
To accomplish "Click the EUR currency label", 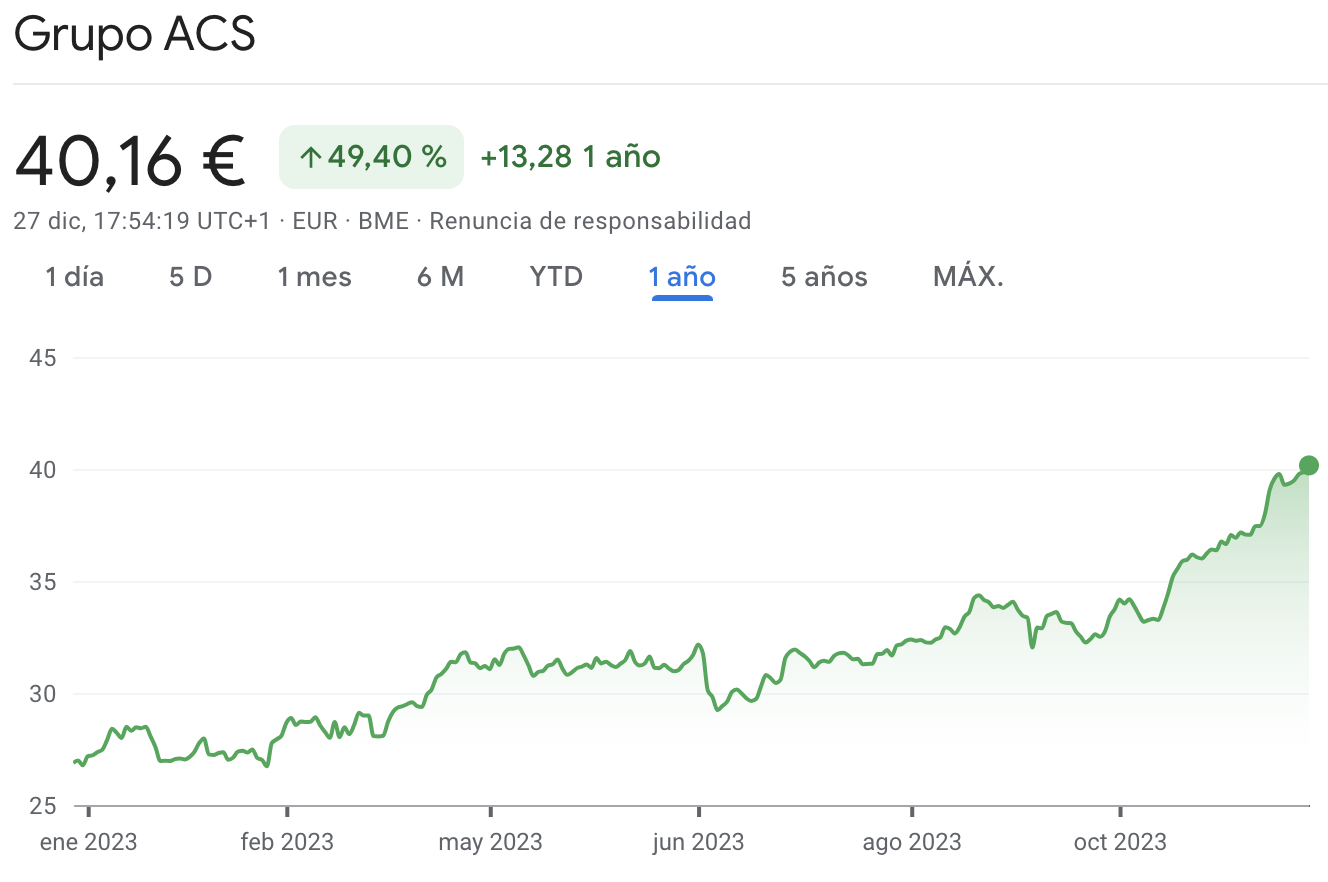I will click(x=315, y=221).
